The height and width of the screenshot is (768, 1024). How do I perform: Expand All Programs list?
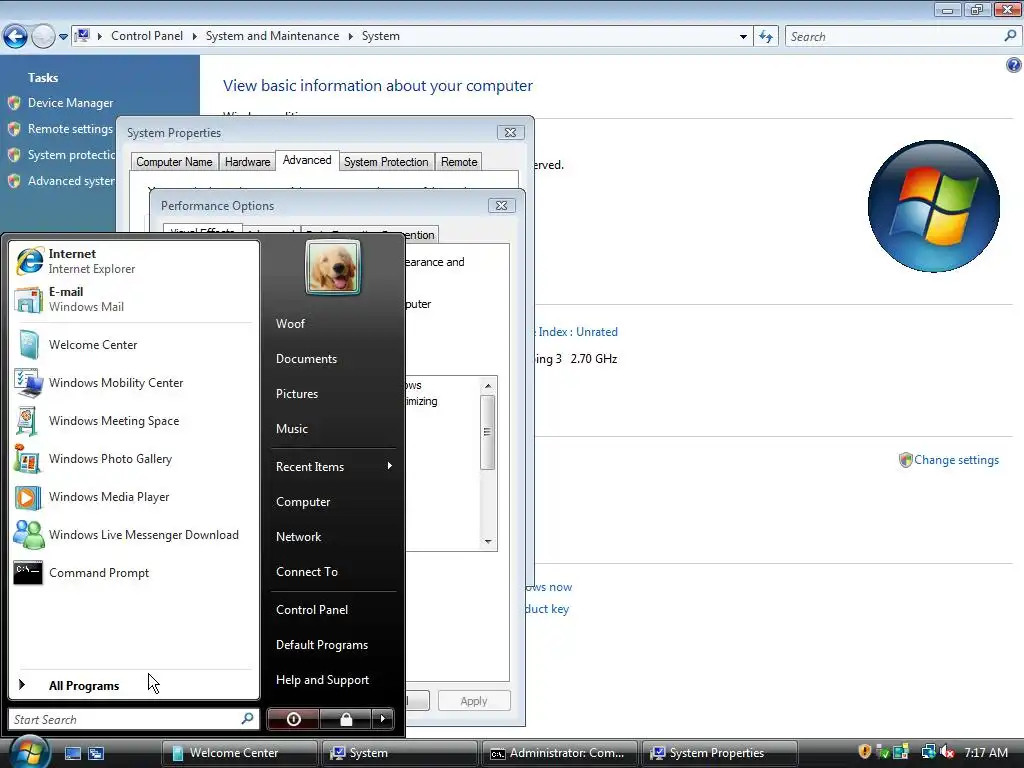pos(134,685)
